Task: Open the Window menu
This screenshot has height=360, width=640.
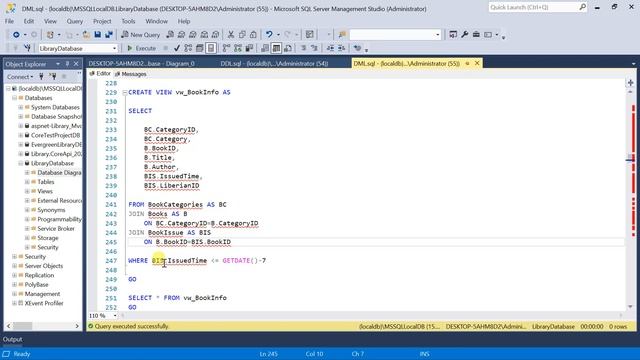Action: (156, 21)
